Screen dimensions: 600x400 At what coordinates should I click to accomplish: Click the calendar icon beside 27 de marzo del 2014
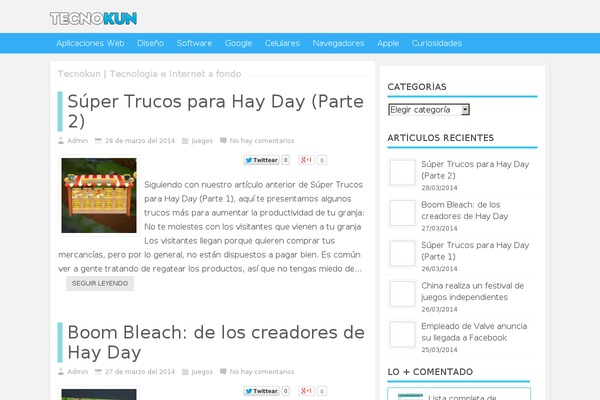pos(98,372)
